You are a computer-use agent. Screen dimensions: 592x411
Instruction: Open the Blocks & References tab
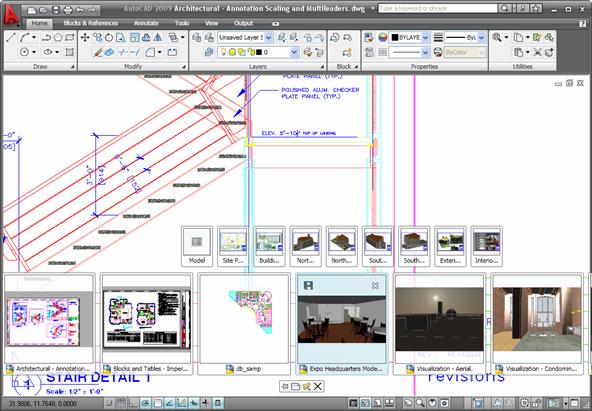pyautogui.click(x=91, y=23)
